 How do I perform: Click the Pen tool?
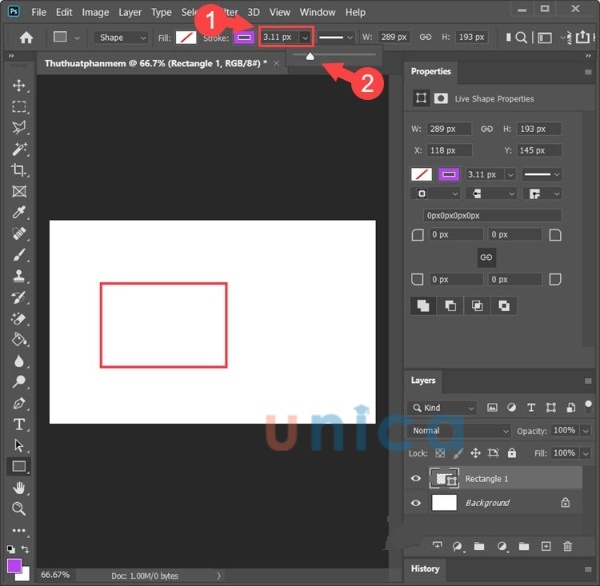pos(18,403)
